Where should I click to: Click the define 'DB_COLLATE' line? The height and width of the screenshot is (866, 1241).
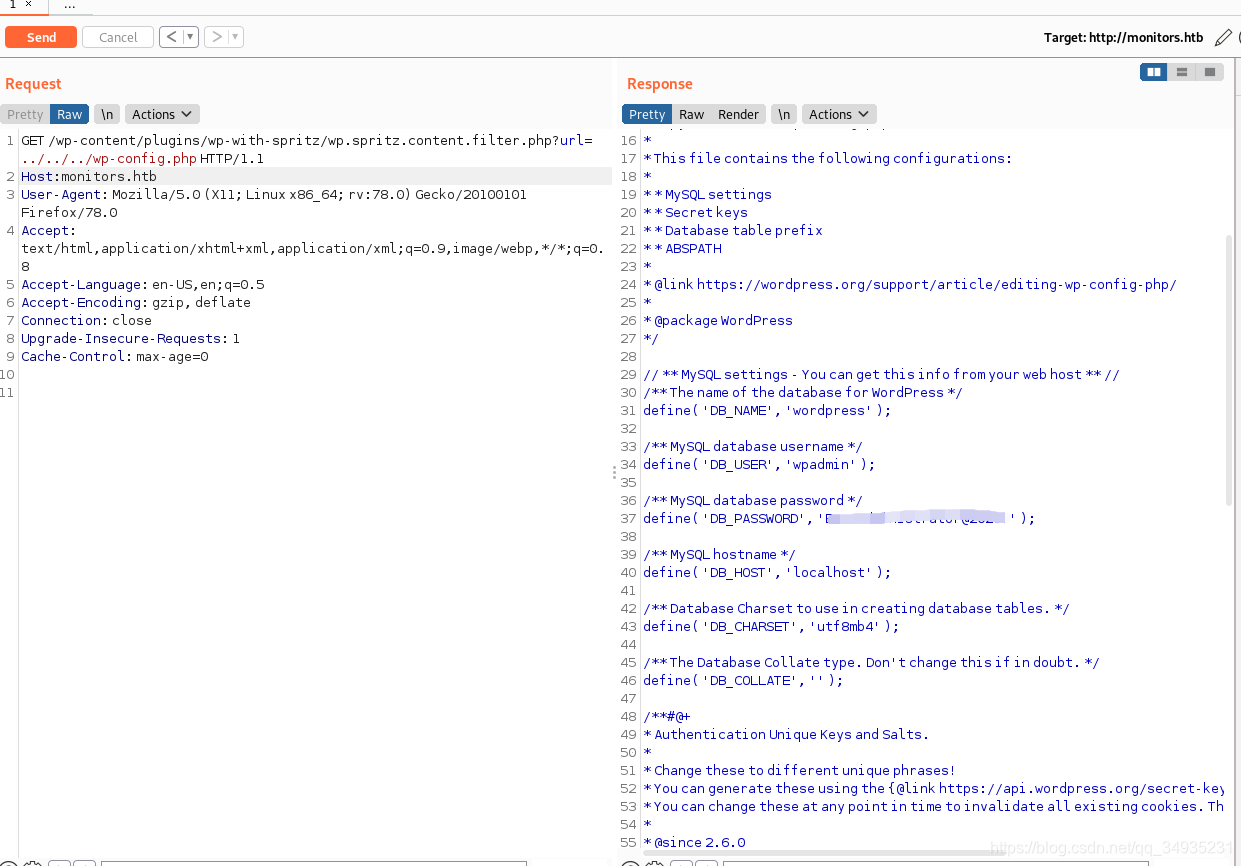[x=743, y=681]
